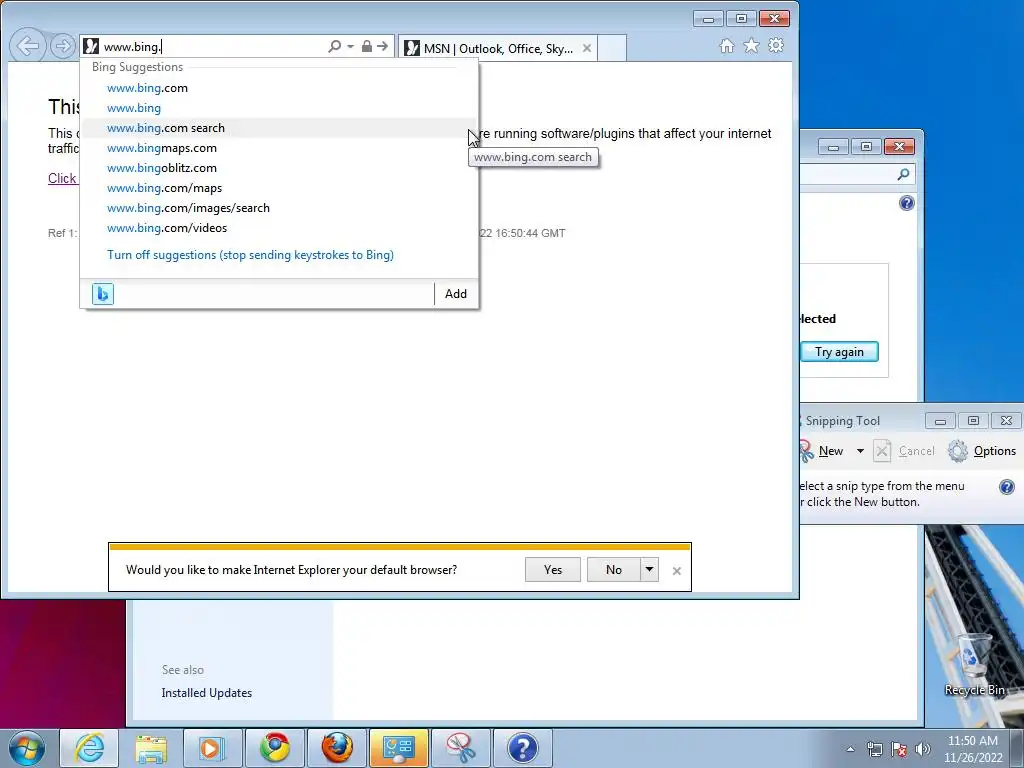Click the search magnifier in background window
This screenshot has height=768, width=1024.
[903, 174]
